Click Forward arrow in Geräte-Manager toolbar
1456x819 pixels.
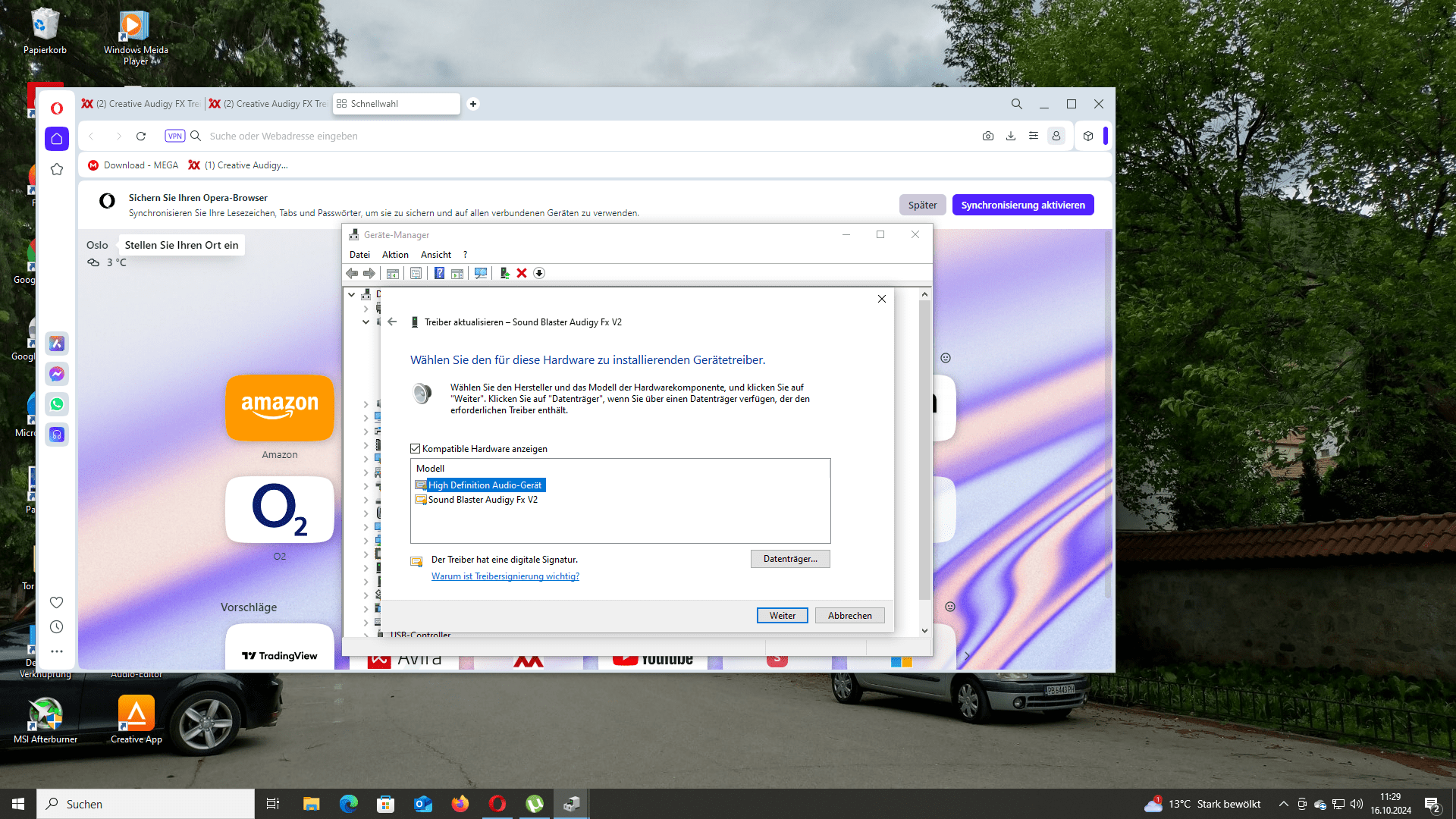tap(369, 273)
